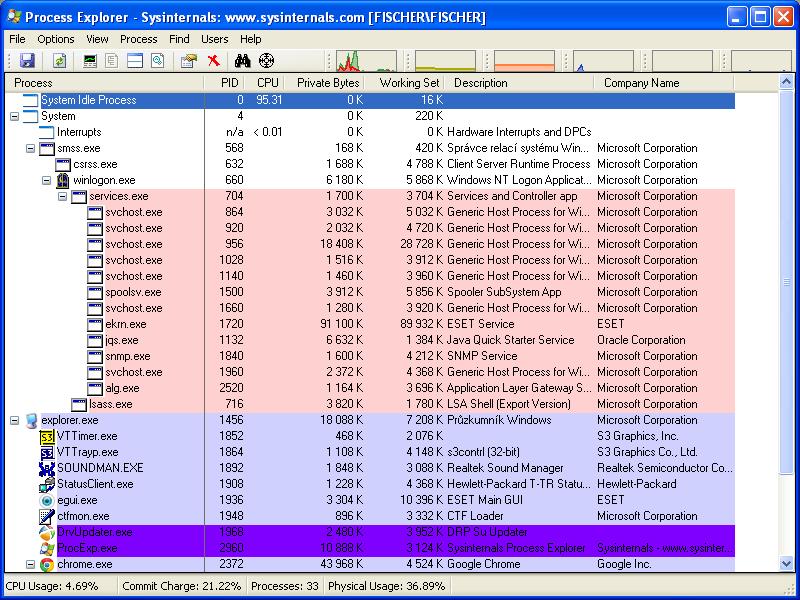Image resolution: width=800 pixels, height=600 pixels.
Task: Click the SOUNDMAN.EXE icon
Action: click(x=47, y=468)
